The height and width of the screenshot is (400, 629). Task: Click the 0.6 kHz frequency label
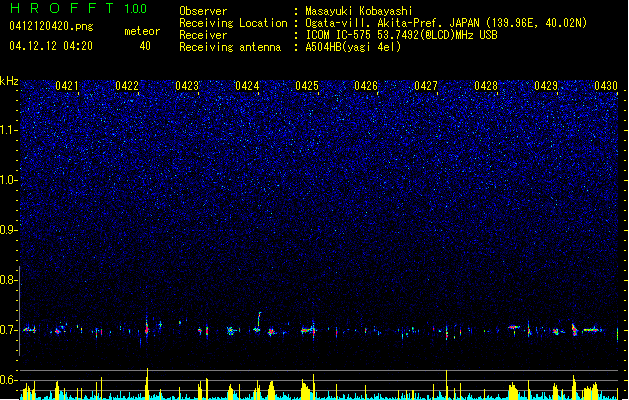[8, 380]
